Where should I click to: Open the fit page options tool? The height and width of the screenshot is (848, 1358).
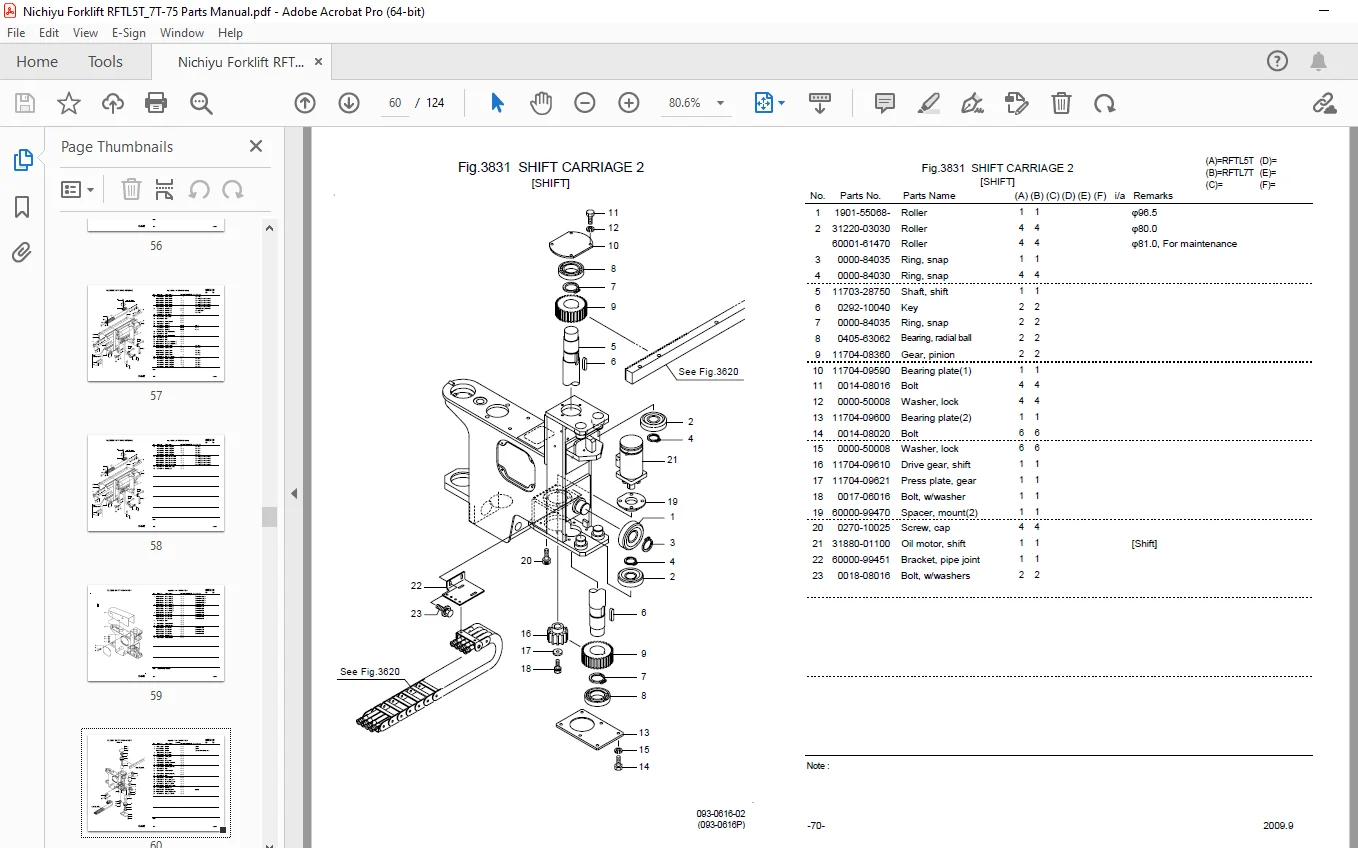tap(769, 103)
